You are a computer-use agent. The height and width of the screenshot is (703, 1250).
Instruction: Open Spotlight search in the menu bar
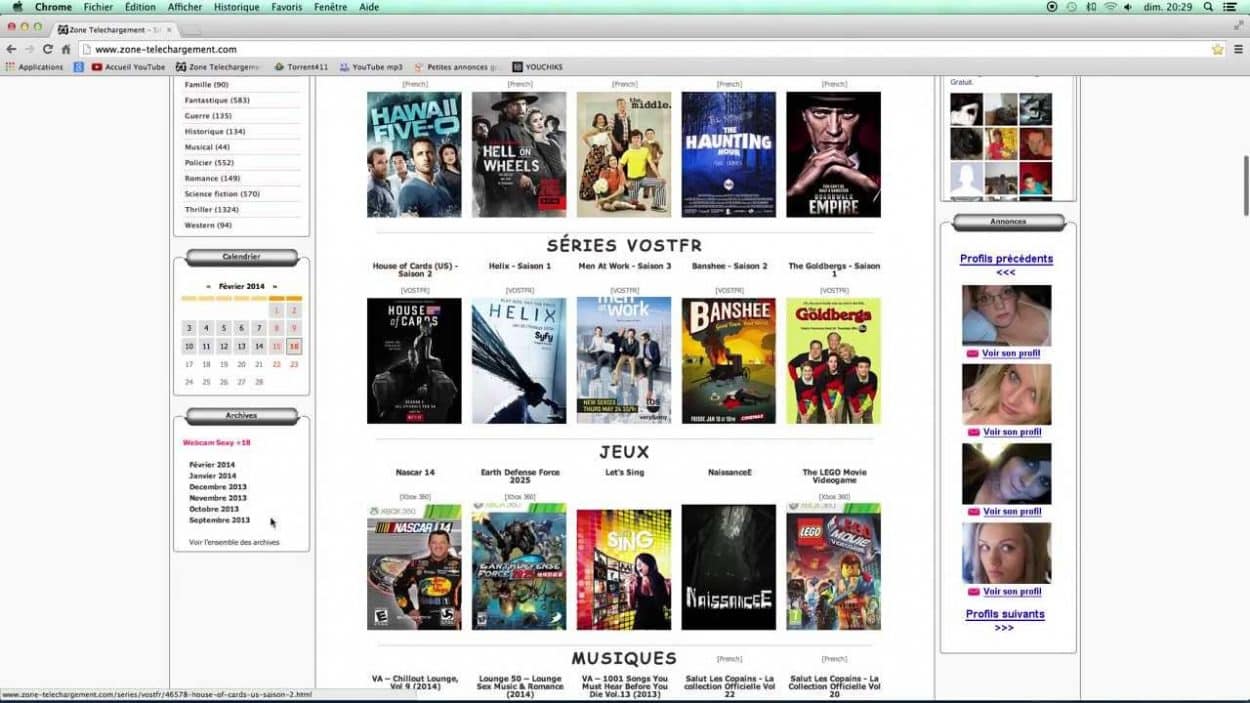point(1208,7)
